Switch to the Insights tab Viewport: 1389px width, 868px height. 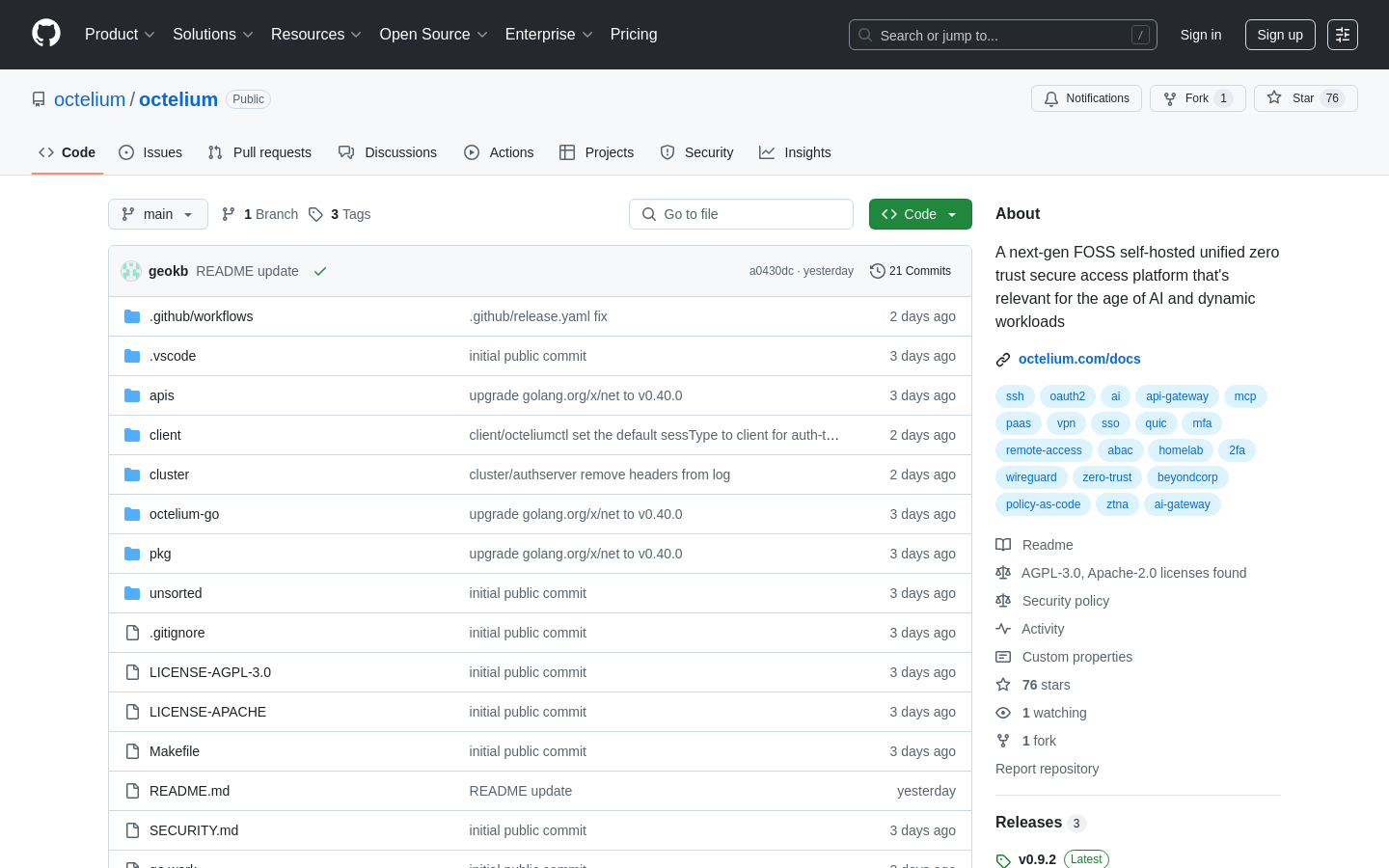pyautogui.click(x=795, y=152)
